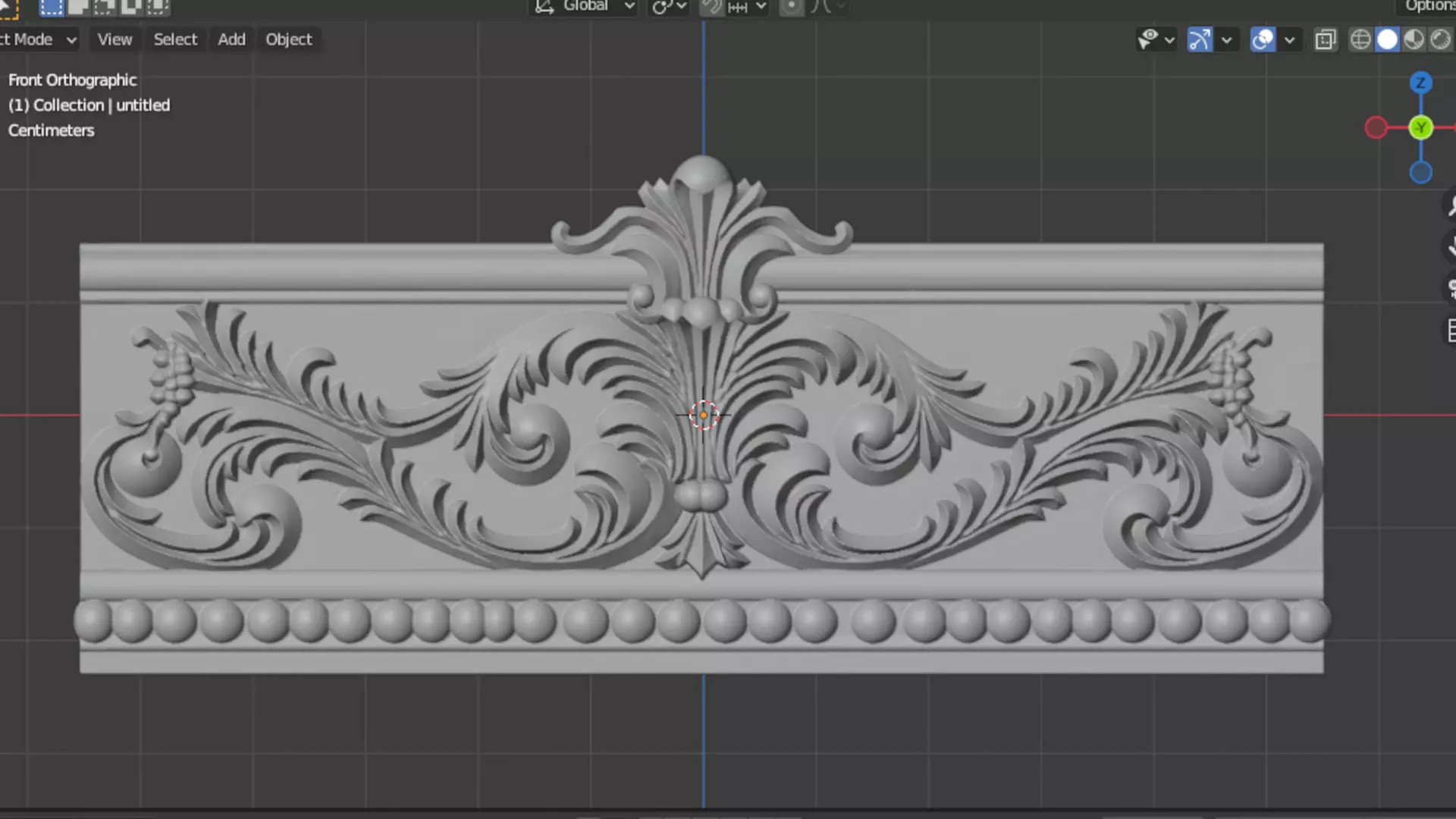Click the Z axis on navigation gizmo
The image size is (1456, 819).
click(1421, 83)
